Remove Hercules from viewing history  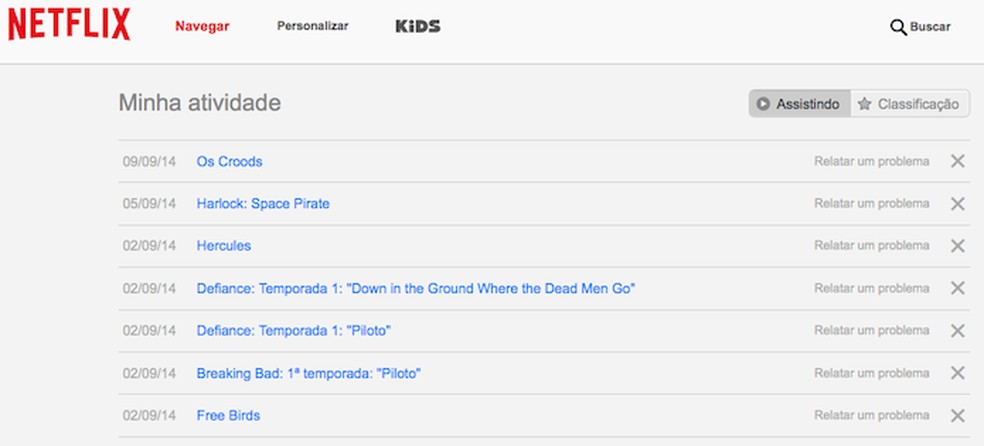[x=957, y=246]
